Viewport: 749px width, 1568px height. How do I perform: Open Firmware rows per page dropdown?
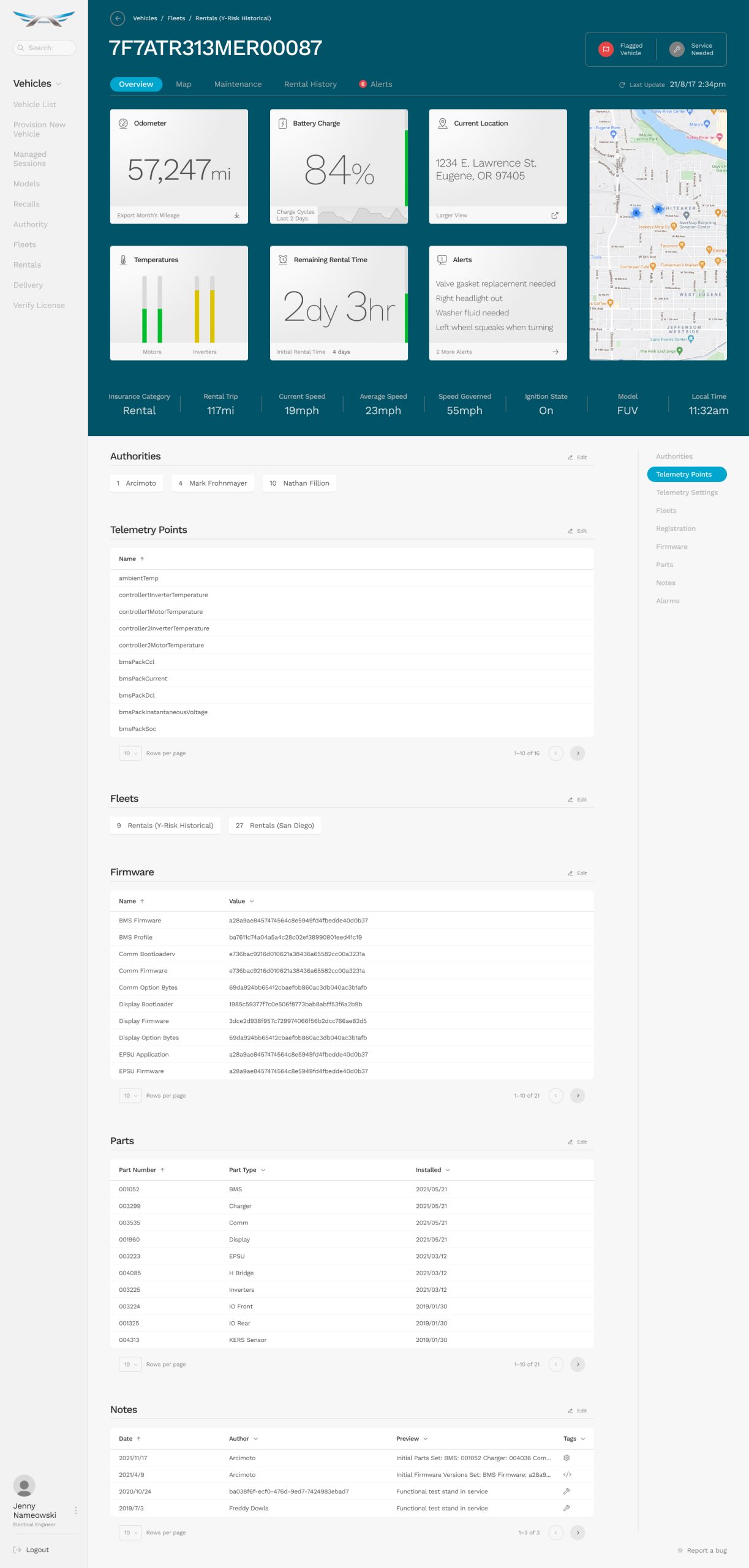(130, 1096)
